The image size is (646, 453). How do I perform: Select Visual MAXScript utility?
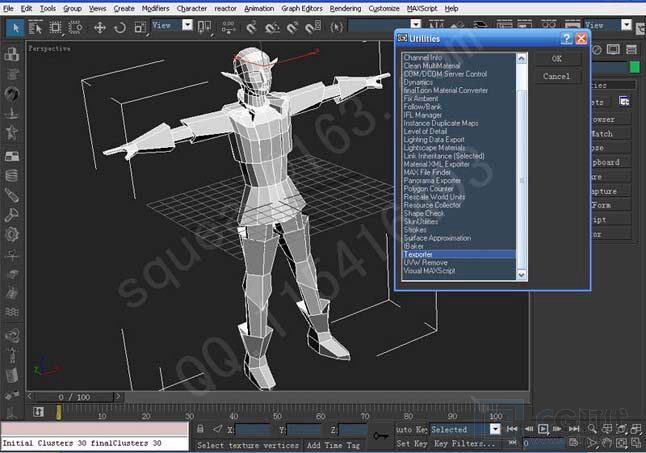(459, 271)
